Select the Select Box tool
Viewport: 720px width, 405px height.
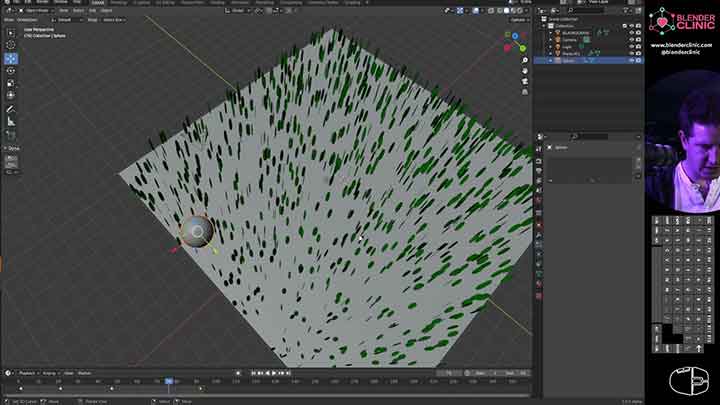[x=11, y=33]
